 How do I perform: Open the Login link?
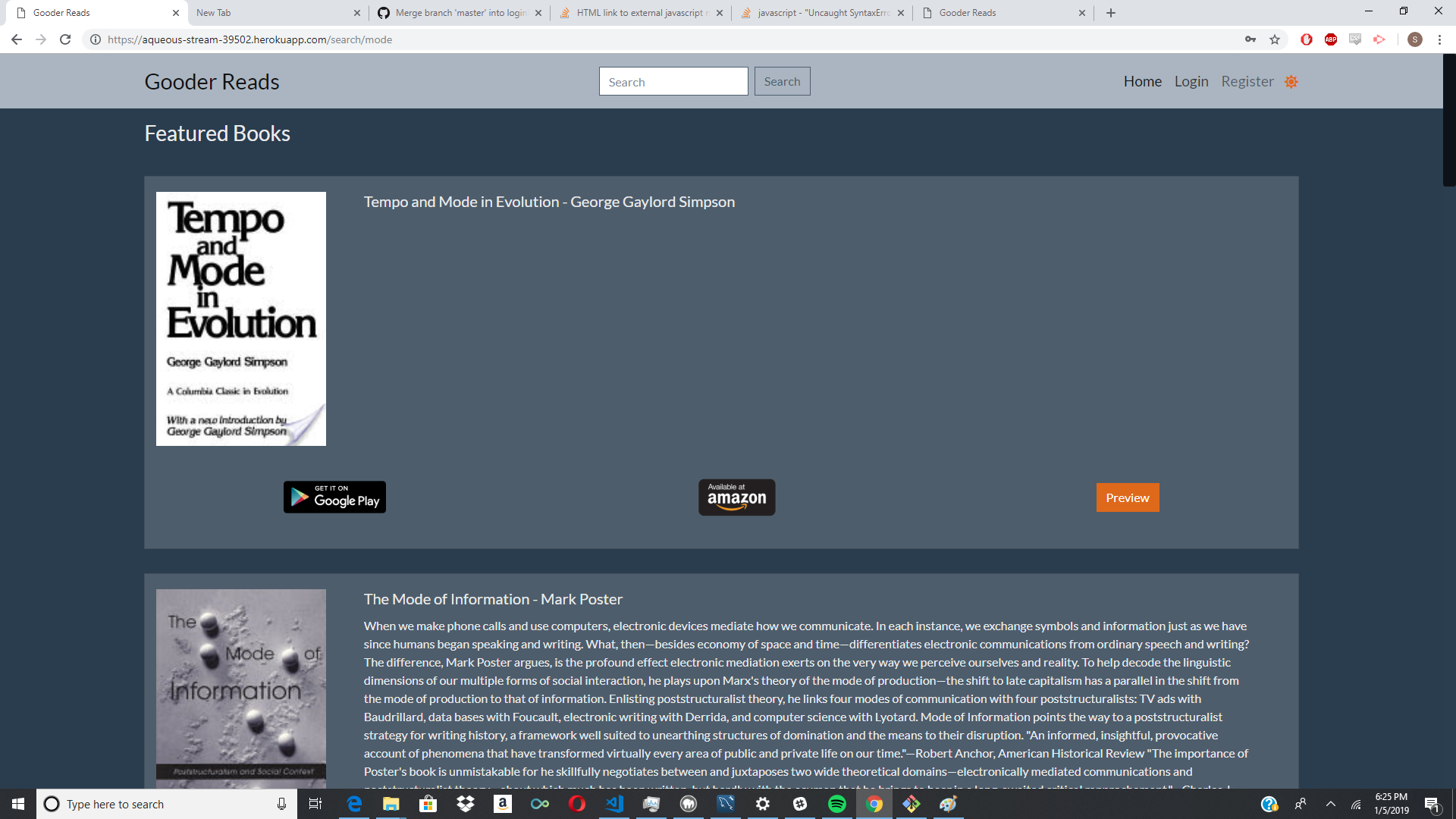(x=1191, y=82)
